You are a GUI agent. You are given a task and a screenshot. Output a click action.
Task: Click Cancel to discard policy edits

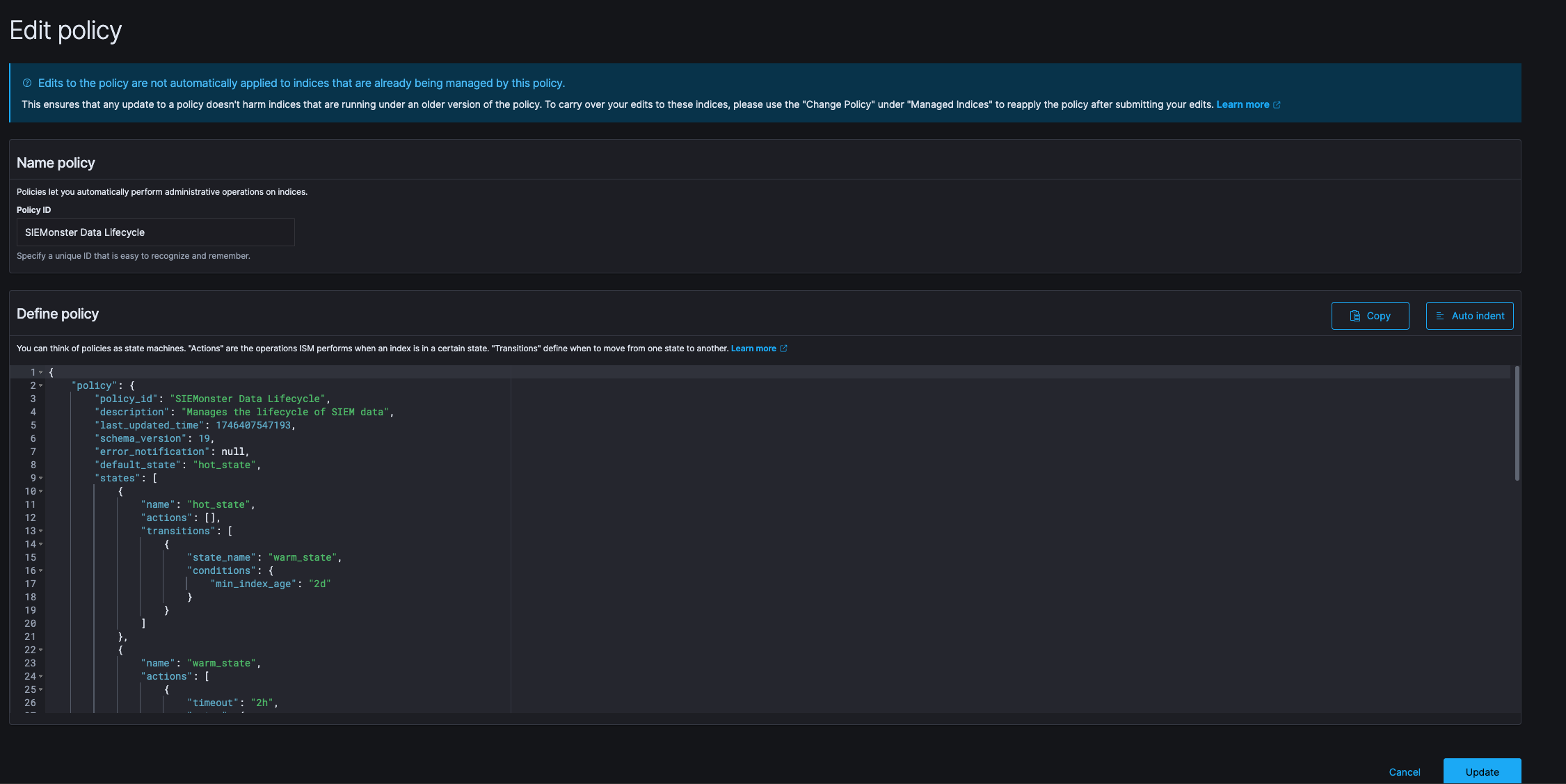click(x=1404, y=772)
